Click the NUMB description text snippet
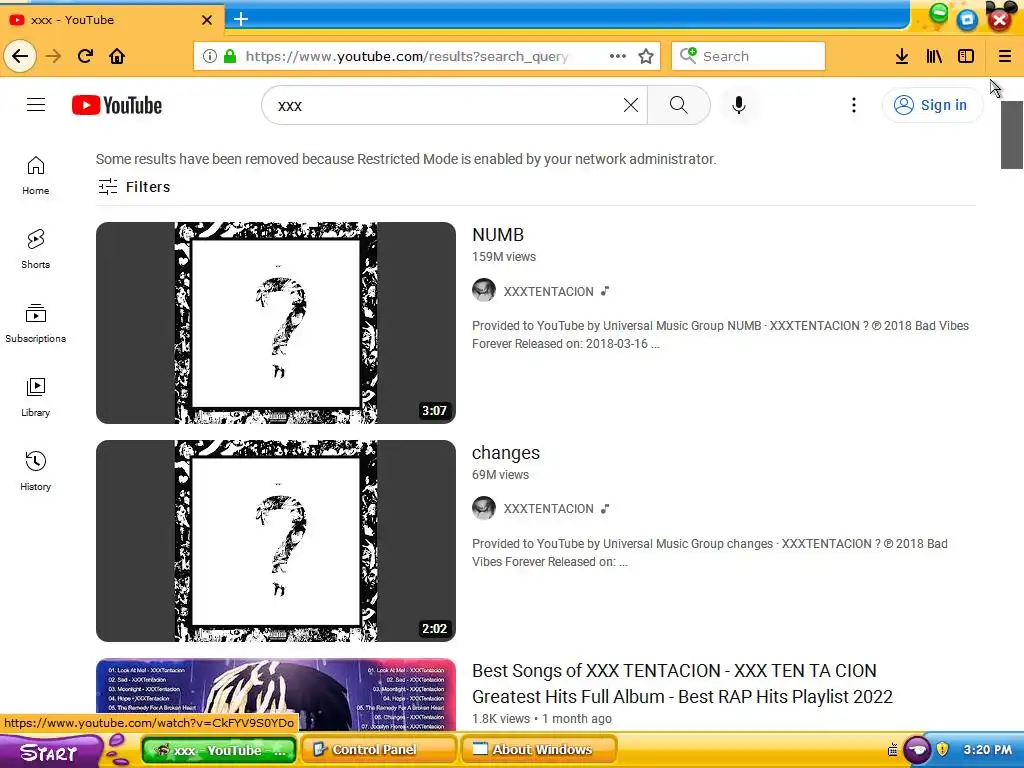 (720, 334)
